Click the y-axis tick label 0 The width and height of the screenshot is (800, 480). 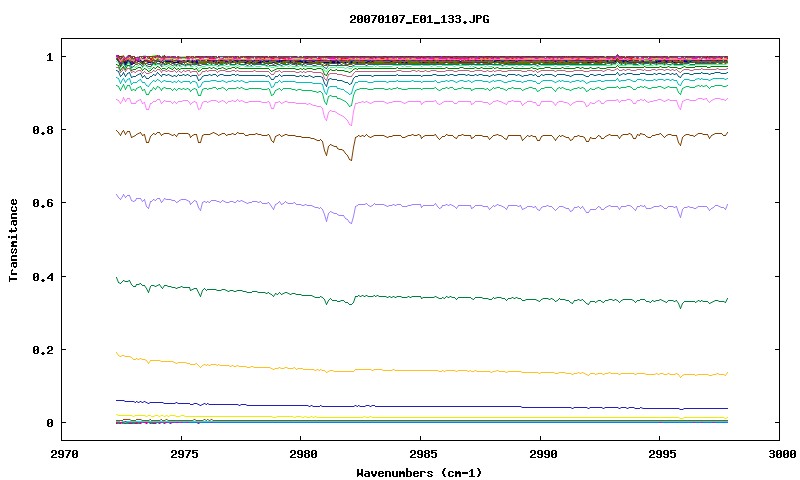[x=49, y=423]
